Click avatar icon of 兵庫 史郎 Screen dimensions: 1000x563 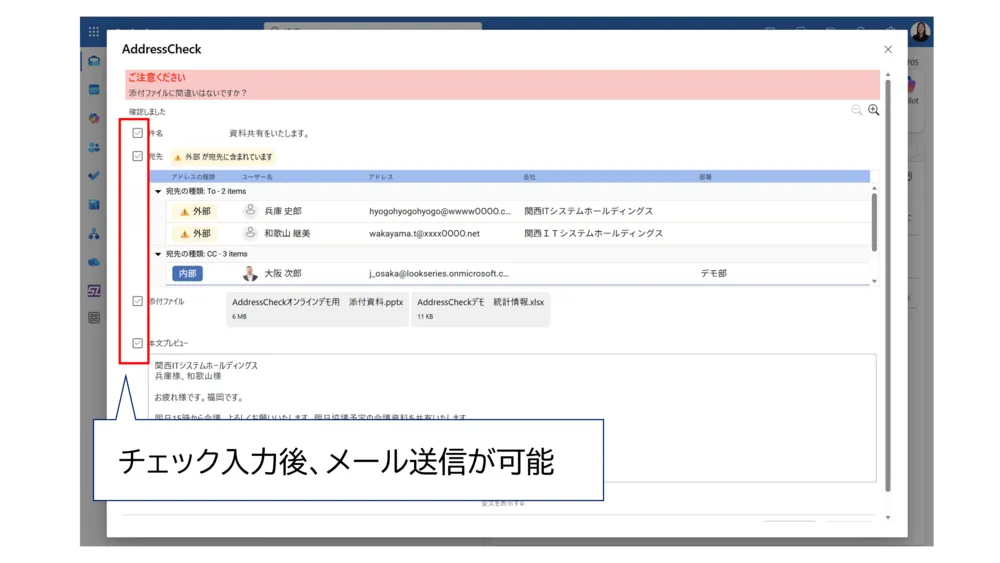tap(250, 210)
